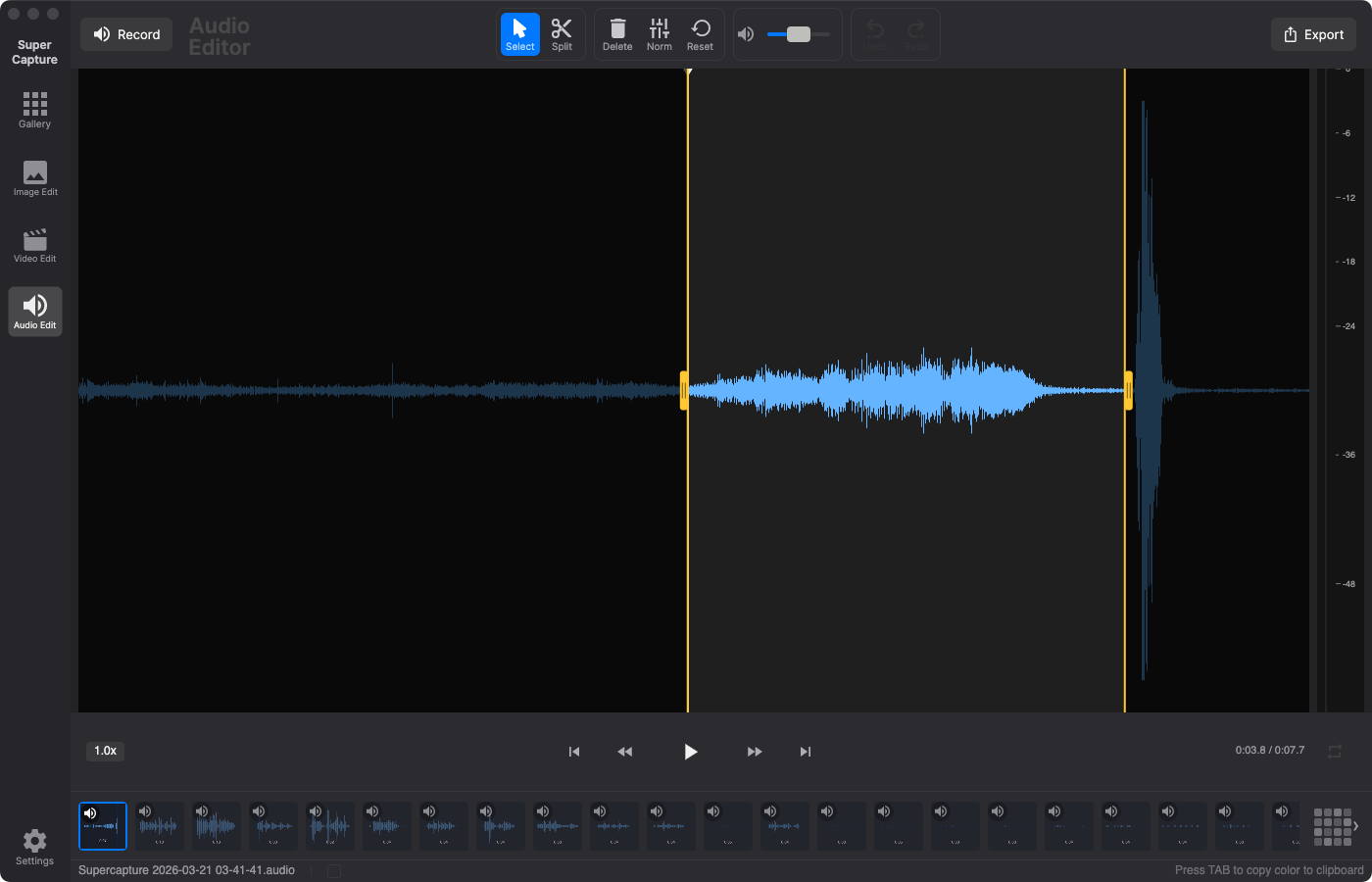Image resolution: width=1372 pixels, height=882 pixels.
Task: Tick the checkbox in the status bar
Action: 333,869
